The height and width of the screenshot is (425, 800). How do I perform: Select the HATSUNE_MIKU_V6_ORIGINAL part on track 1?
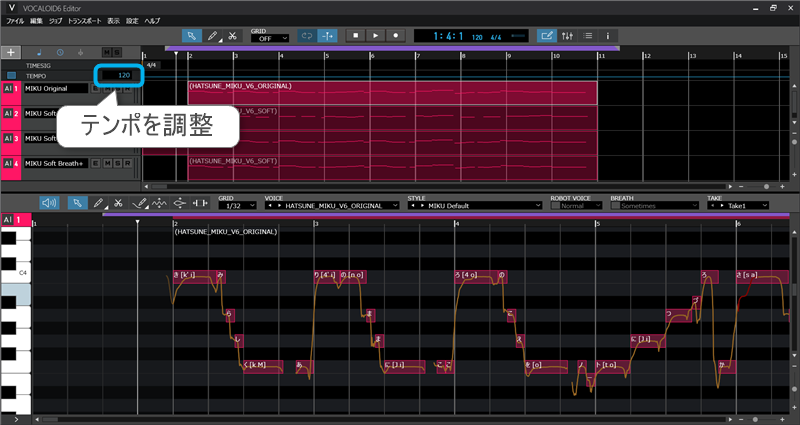392,93
